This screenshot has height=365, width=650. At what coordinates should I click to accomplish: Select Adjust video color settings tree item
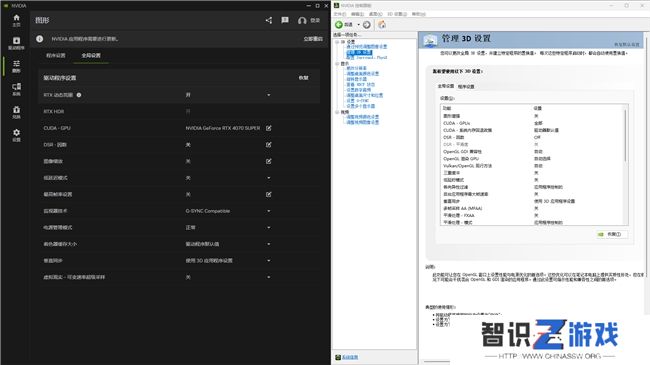tap(363, 117)
